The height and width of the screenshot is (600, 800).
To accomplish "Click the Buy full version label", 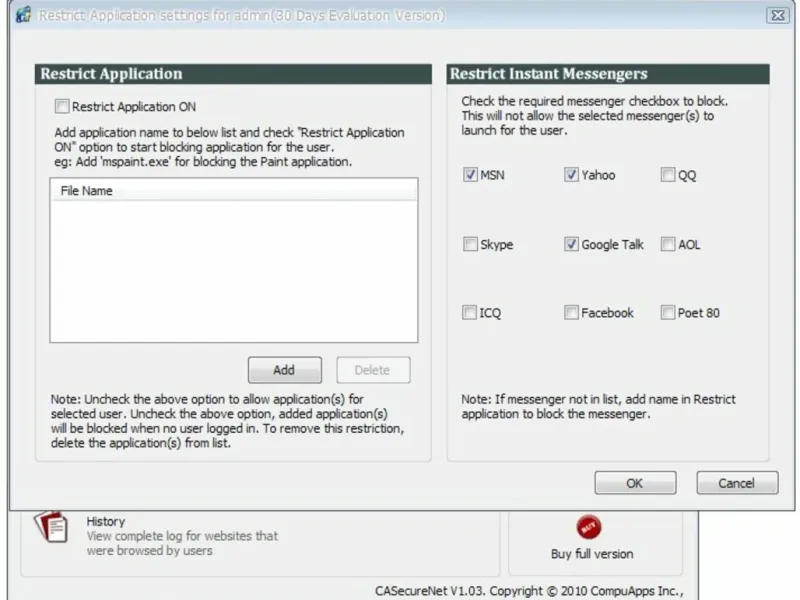I will click(x=592, y=554).
